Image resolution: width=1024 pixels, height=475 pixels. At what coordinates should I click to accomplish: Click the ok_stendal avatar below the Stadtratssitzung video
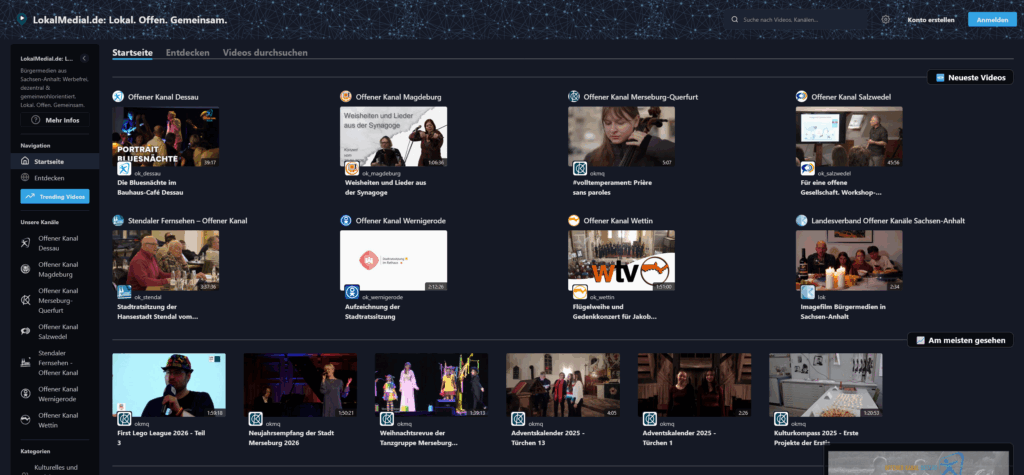pos(124,292)
